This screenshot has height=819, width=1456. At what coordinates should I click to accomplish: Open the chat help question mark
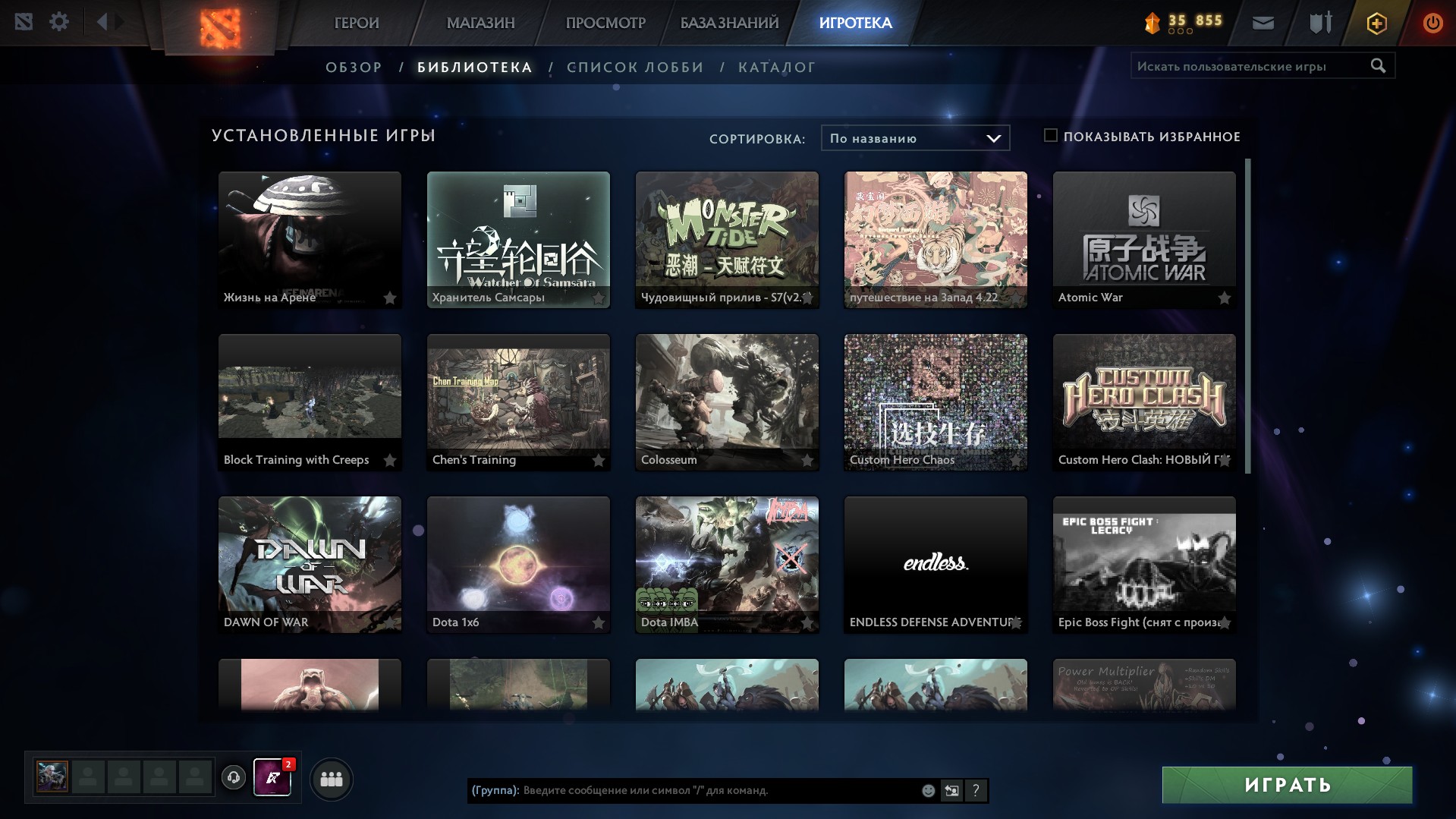point(976,790)
